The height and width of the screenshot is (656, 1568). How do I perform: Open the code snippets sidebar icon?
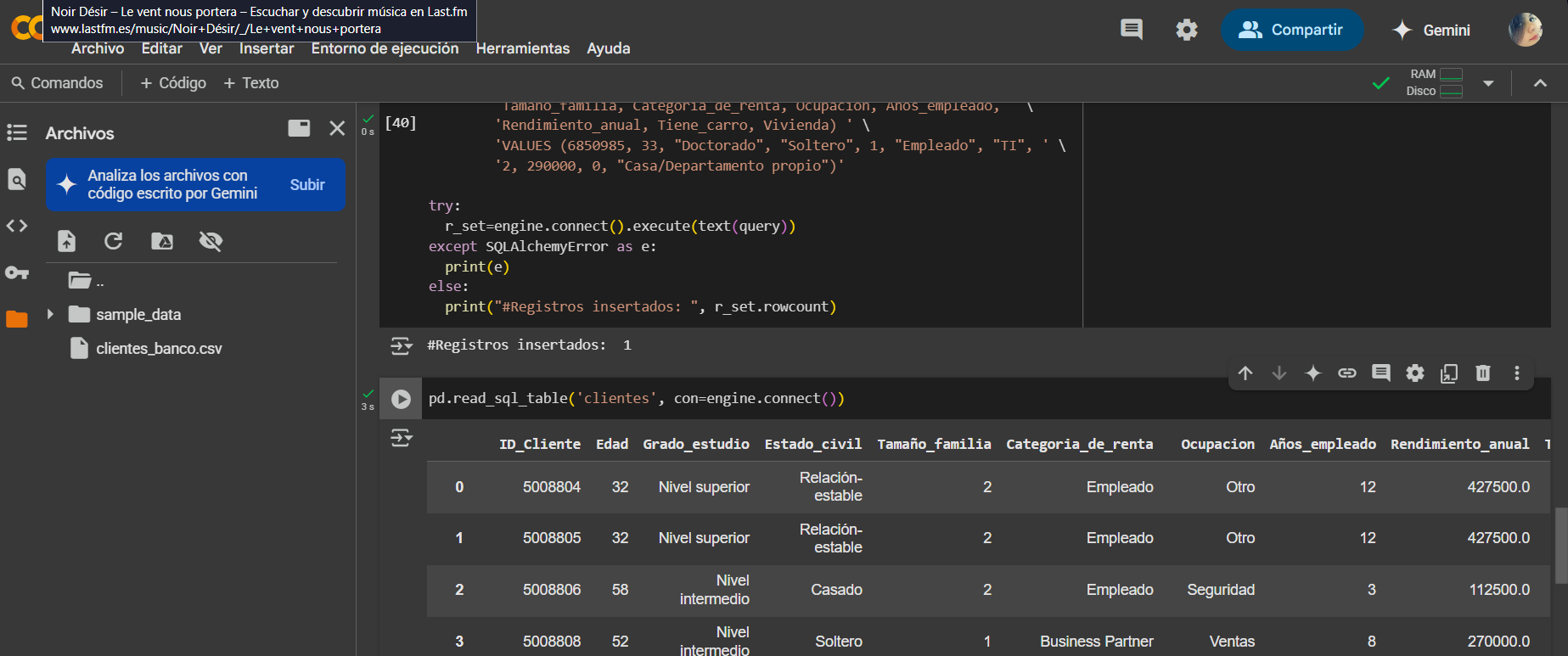point(17,226)
